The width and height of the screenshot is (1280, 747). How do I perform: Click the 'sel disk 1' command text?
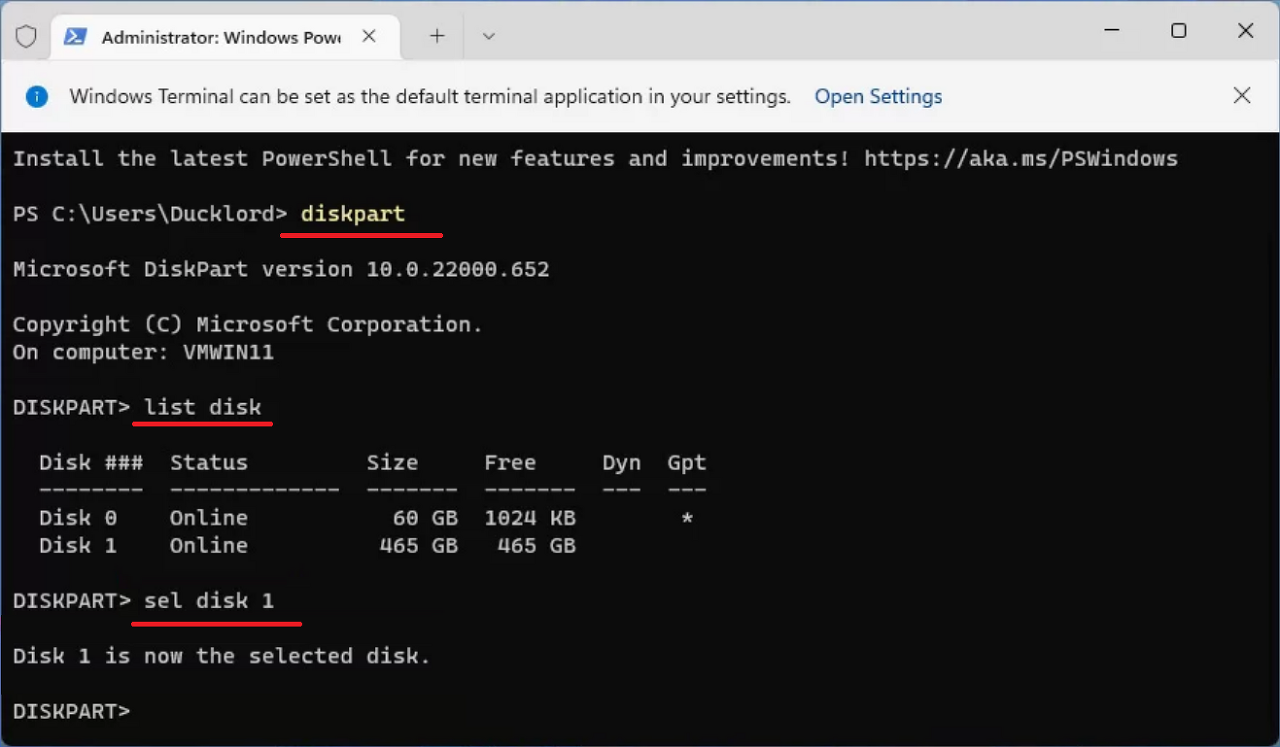pyautogui.click(x=209, y=601)
